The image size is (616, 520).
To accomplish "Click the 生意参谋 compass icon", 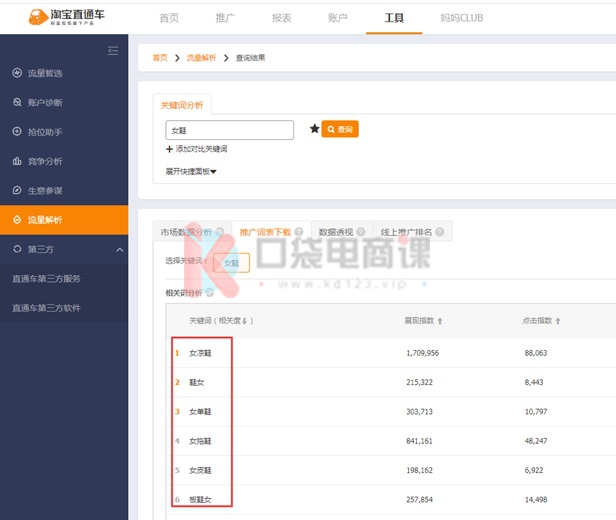I will pos(17,190).
